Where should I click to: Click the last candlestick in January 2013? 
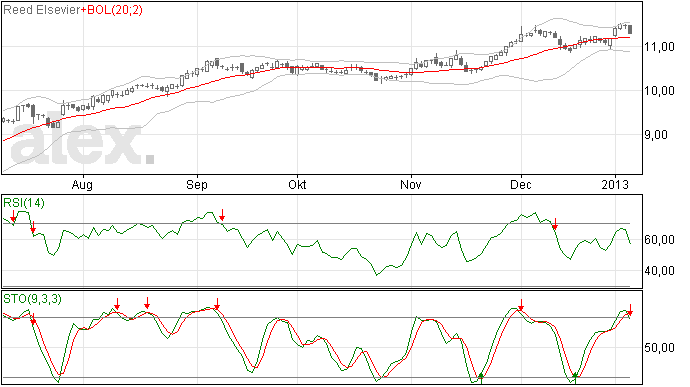tap(630, 29)
